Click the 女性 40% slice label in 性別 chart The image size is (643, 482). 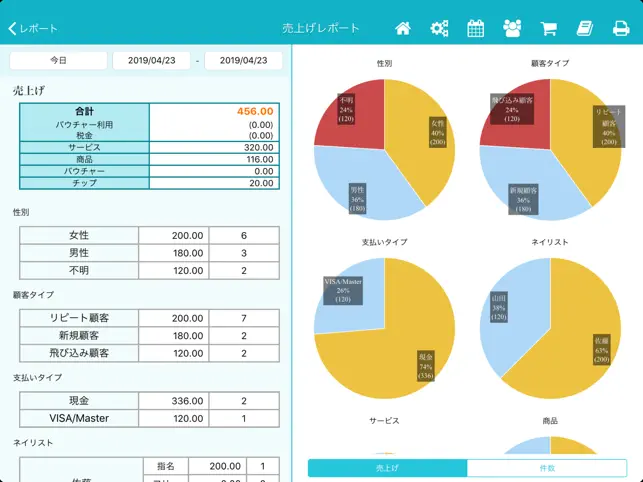[438, 132]
